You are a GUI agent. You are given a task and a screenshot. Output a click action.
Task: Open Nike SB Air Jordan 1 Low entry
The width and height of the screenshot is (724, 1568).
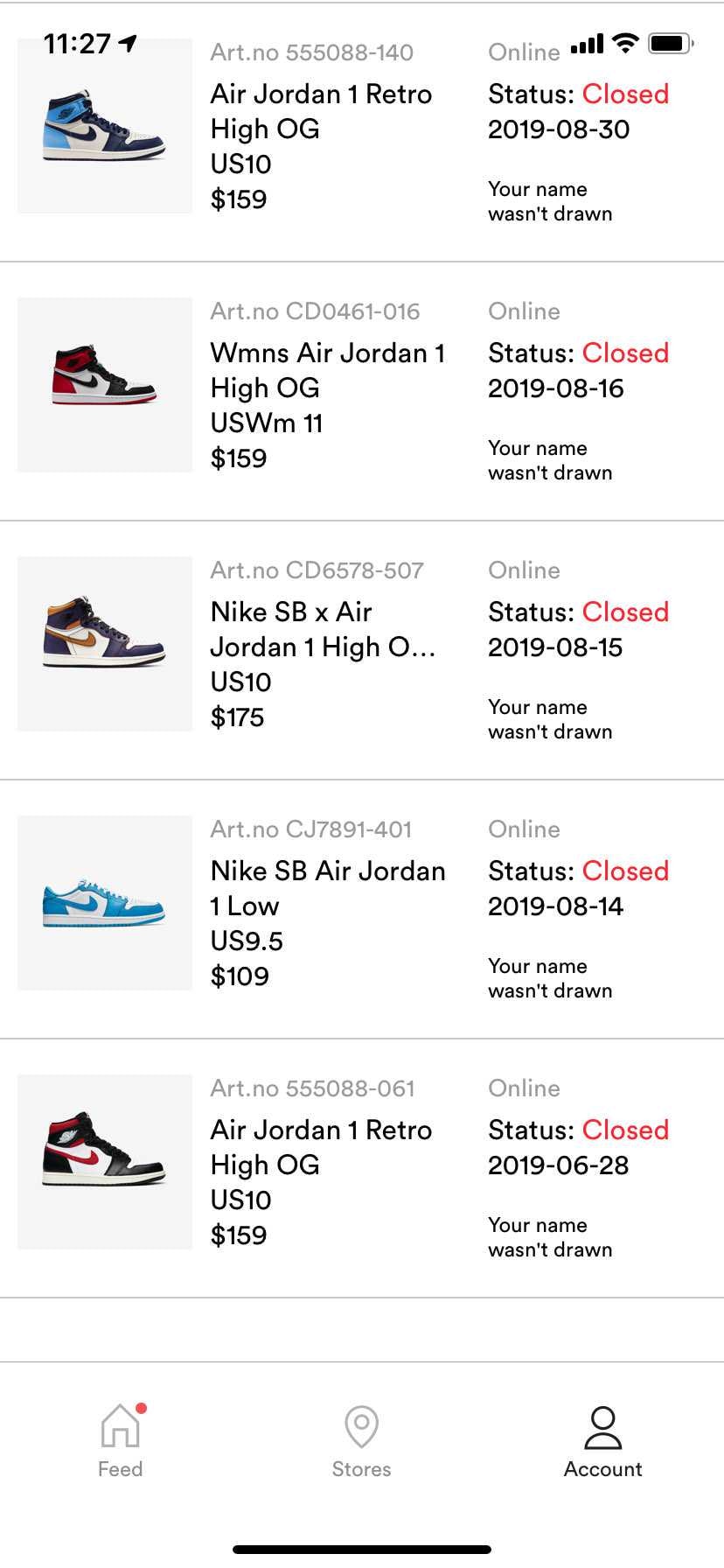point(362,909)
